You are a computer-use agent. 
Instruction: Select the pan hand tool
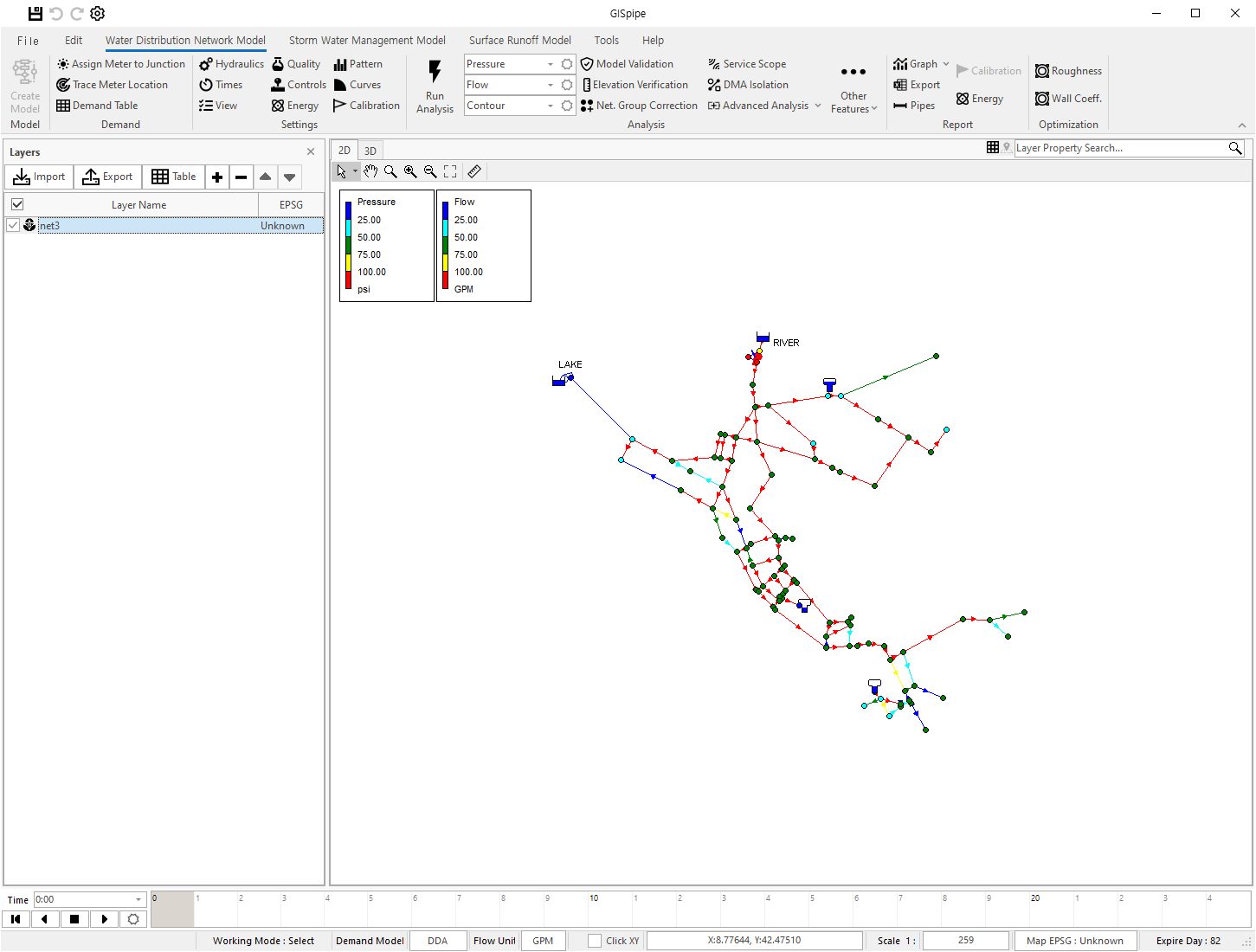370,171
